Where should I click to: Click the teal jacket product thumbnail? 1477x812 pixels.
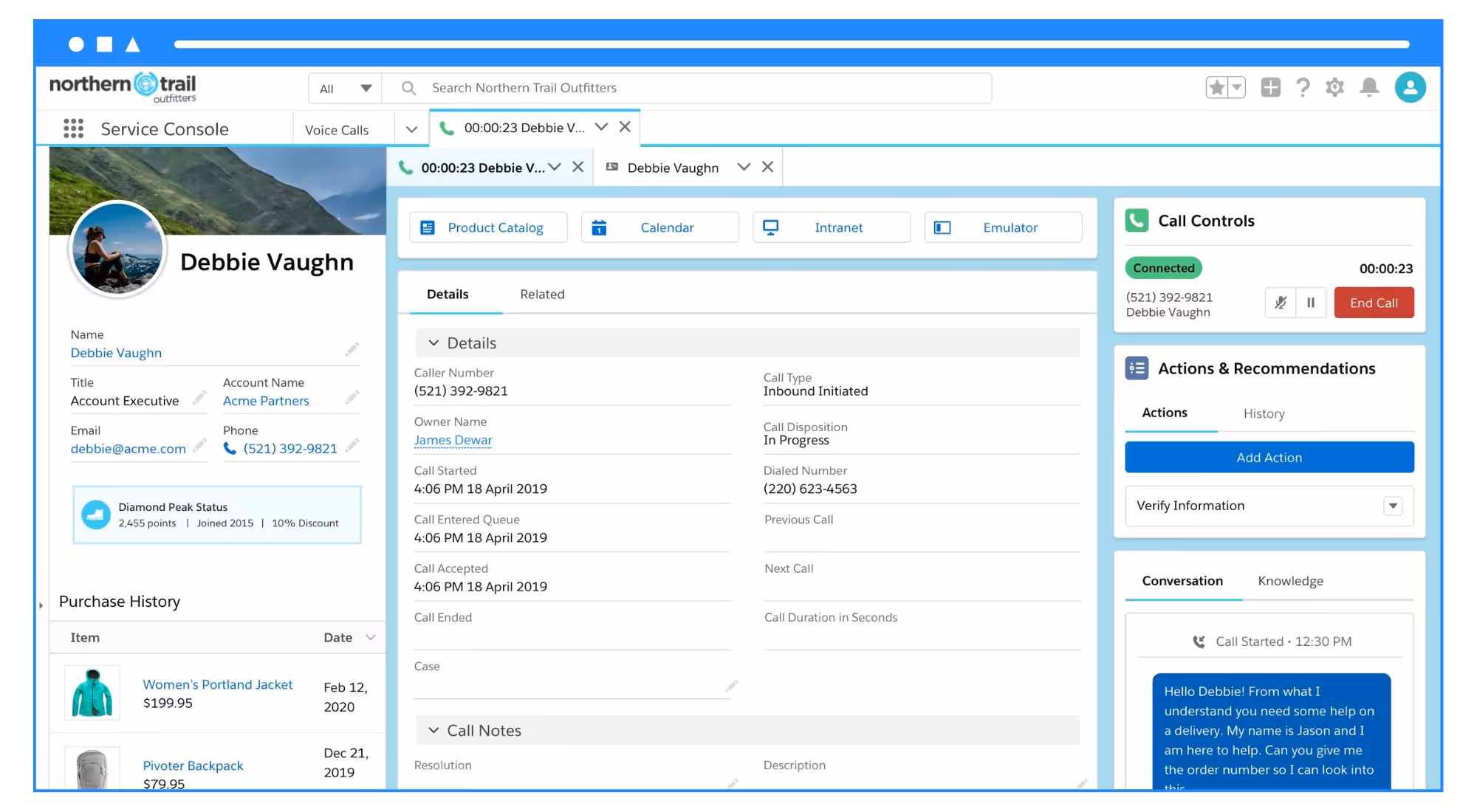tap(92, 692)
